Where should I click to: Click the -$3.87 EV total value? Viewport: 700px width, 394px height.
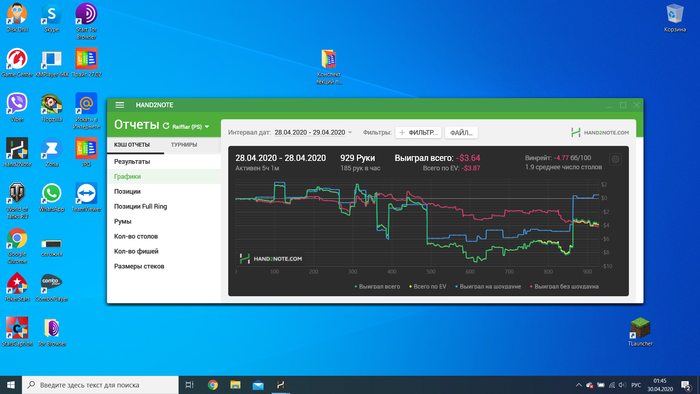coord(471,168)
